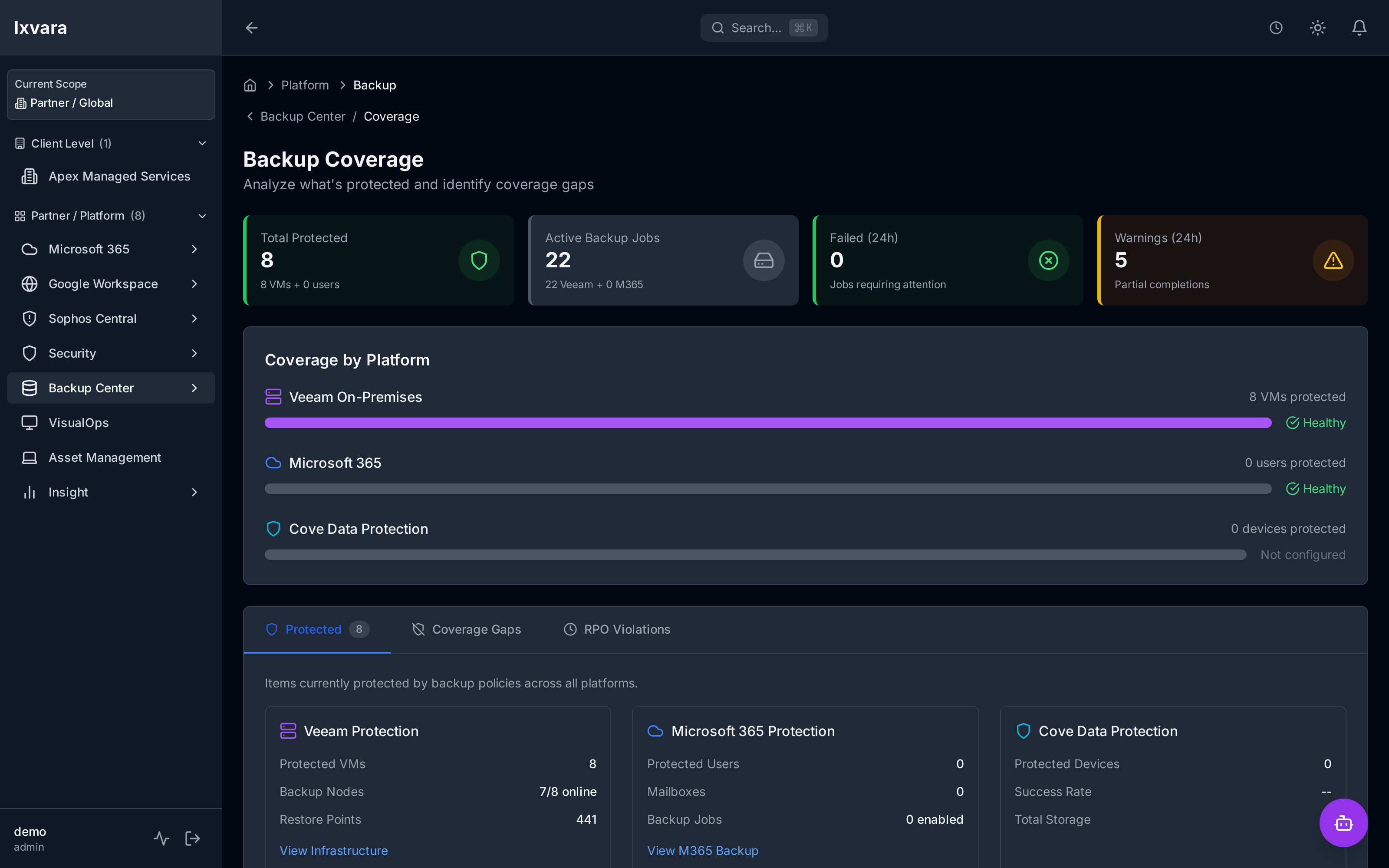
Task: Click the Microsoft 365 cloud icon in coverage
Action: point(273,463)
